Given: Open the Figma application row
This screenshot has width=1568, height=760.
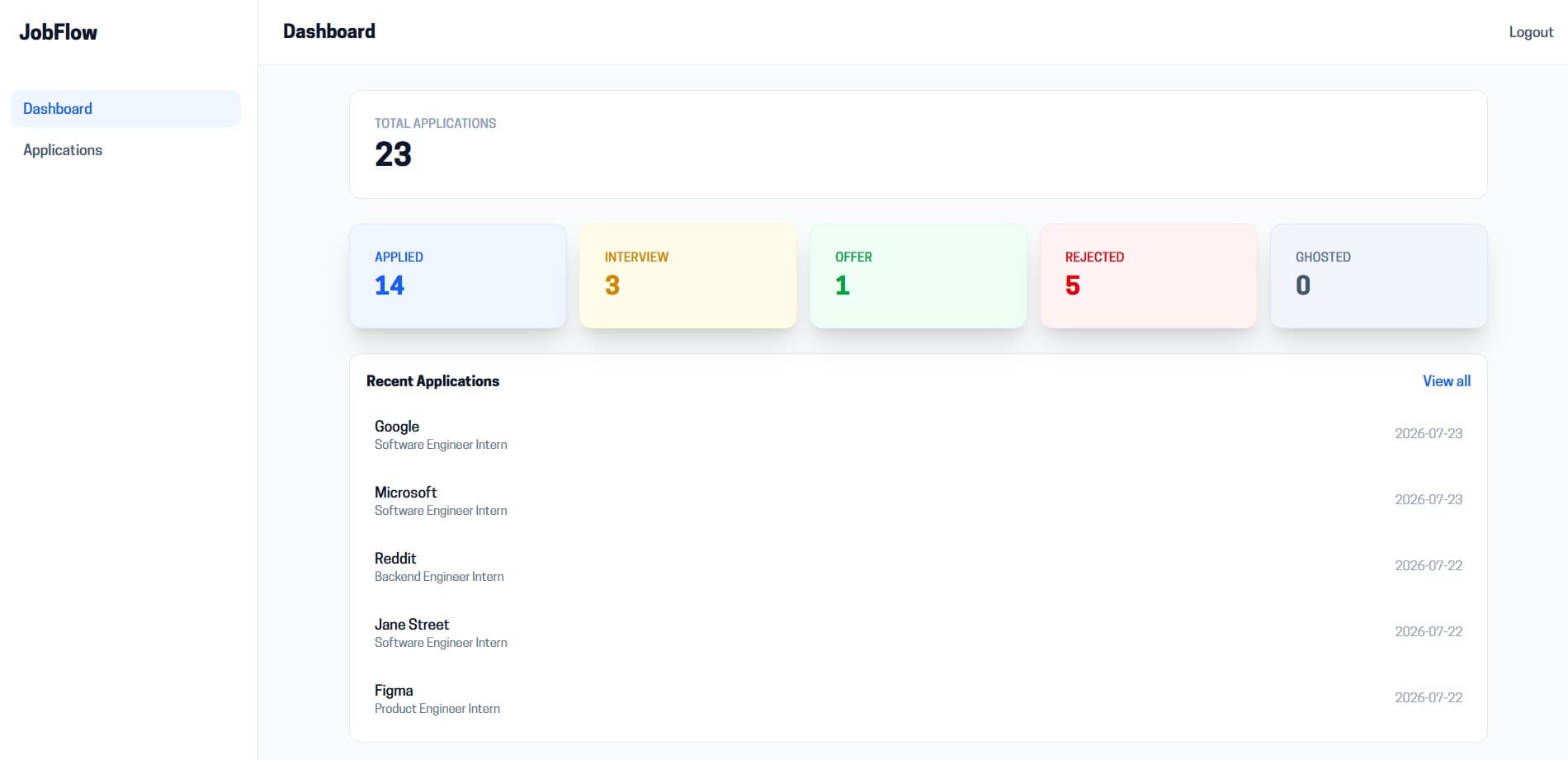Looking at the screenshot, I should point(918,698).
